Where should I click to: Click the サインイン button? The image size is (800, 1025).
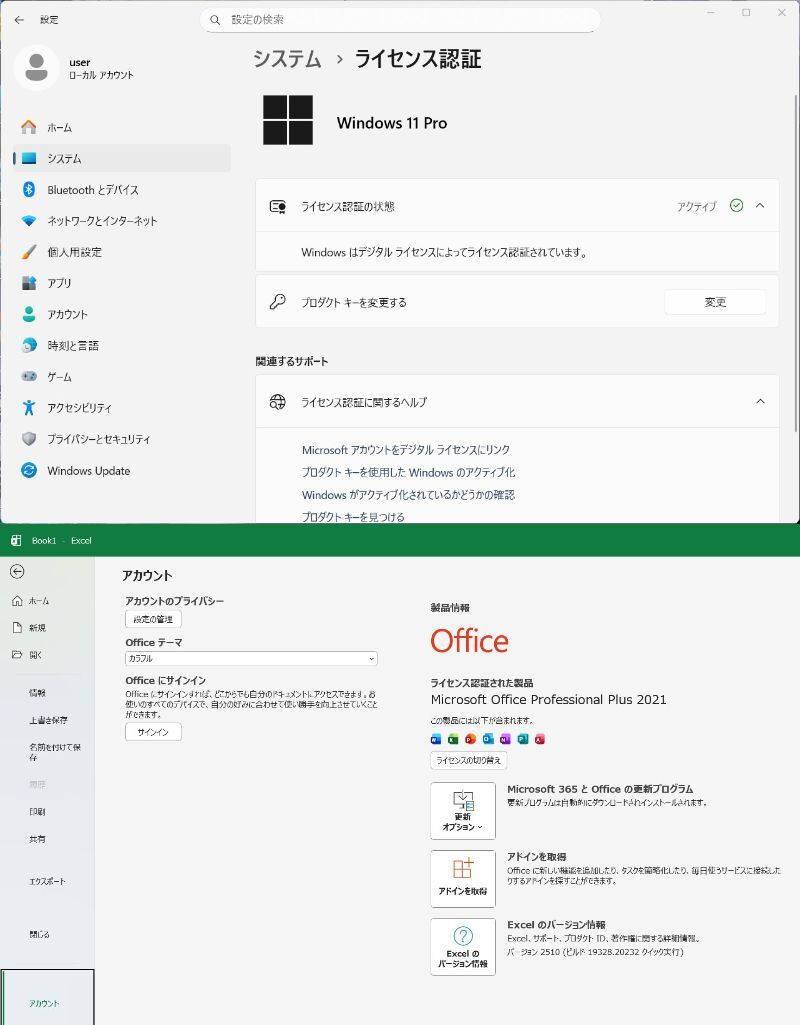[153, 732]
